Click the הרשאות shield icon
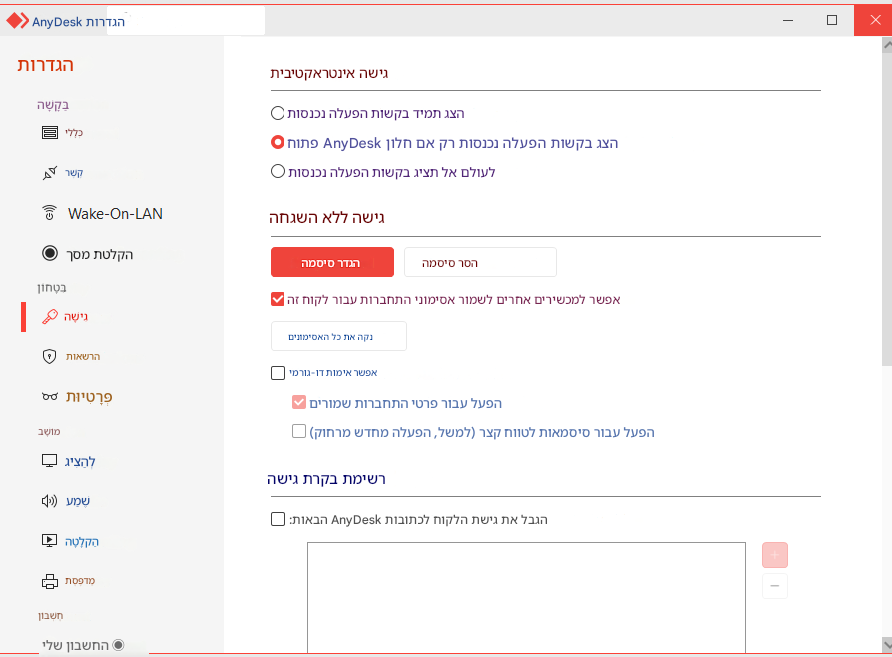The width and height of the screenshot is (892, 657). tap(49, 357)
